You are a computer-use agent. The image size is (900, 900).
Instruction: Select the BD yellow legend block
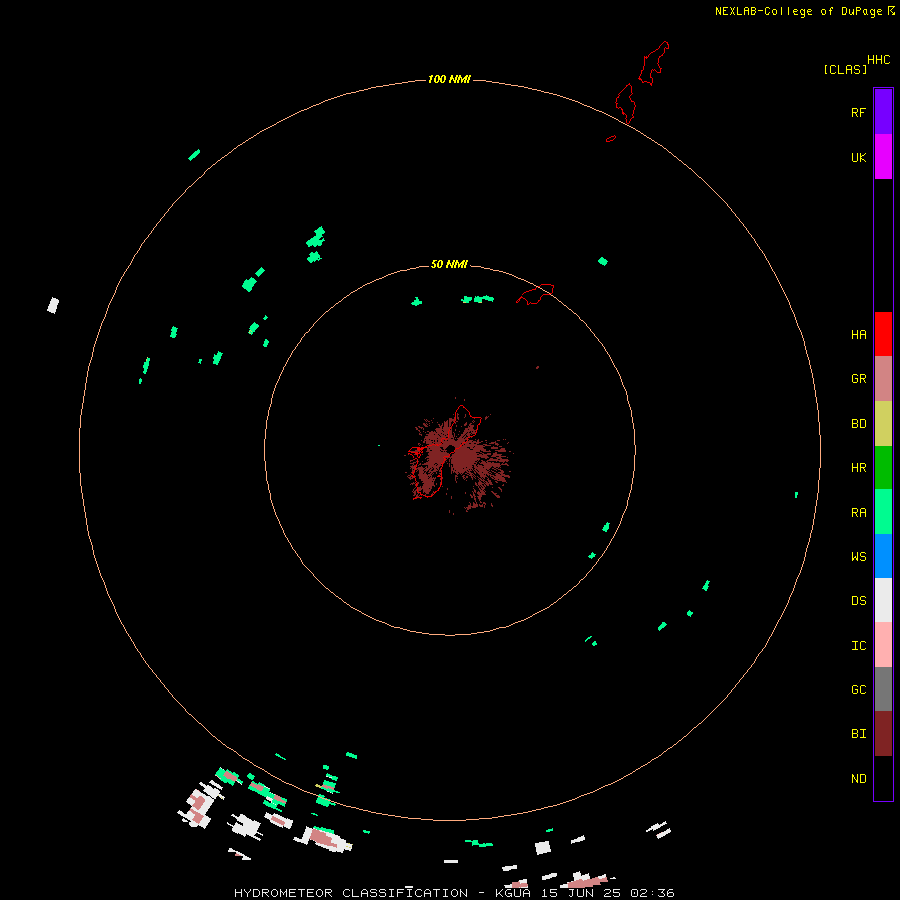pyautogui.click(x=883, y=424)
